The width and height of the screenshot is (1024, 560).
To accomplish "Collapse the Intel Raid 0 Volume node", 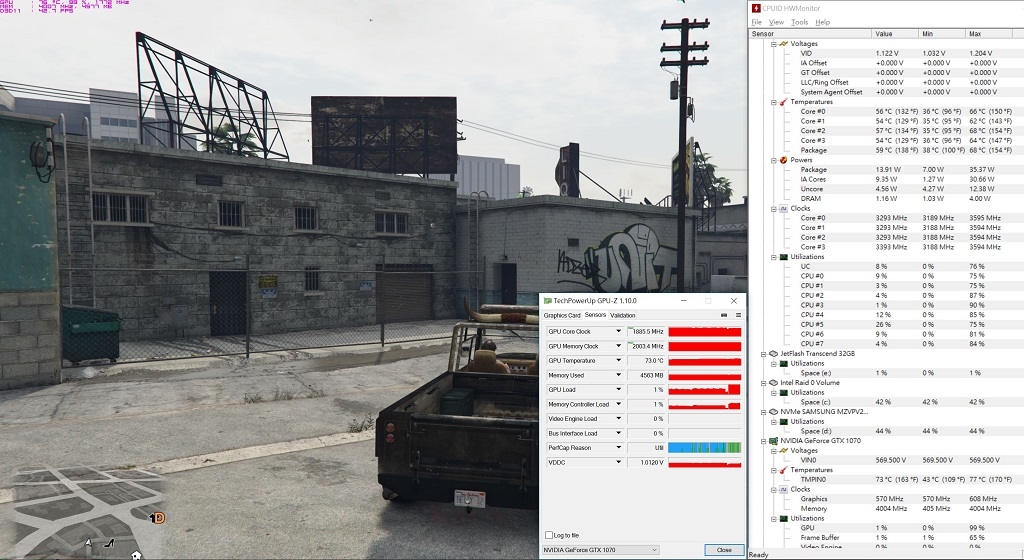I will click(x=763, y=382).
